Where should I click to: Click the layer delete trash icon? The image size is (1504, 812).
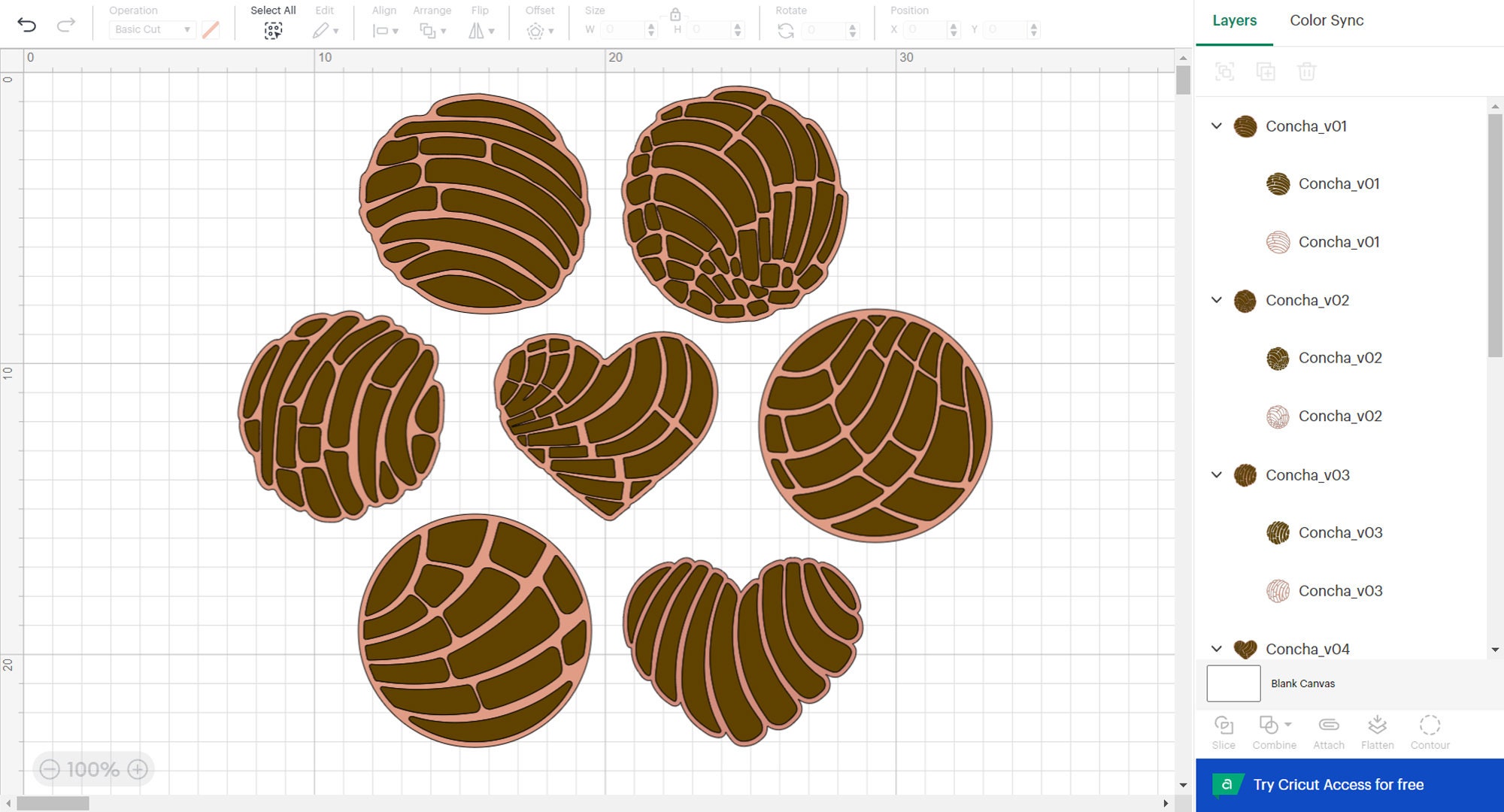coord(1307,71)
